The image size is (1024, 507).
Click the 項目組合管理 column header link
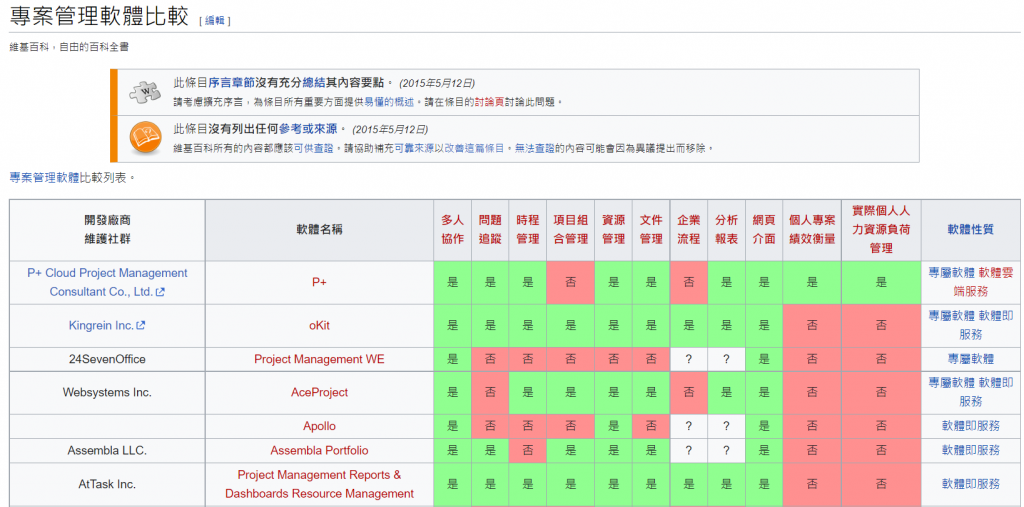(571, 229)
